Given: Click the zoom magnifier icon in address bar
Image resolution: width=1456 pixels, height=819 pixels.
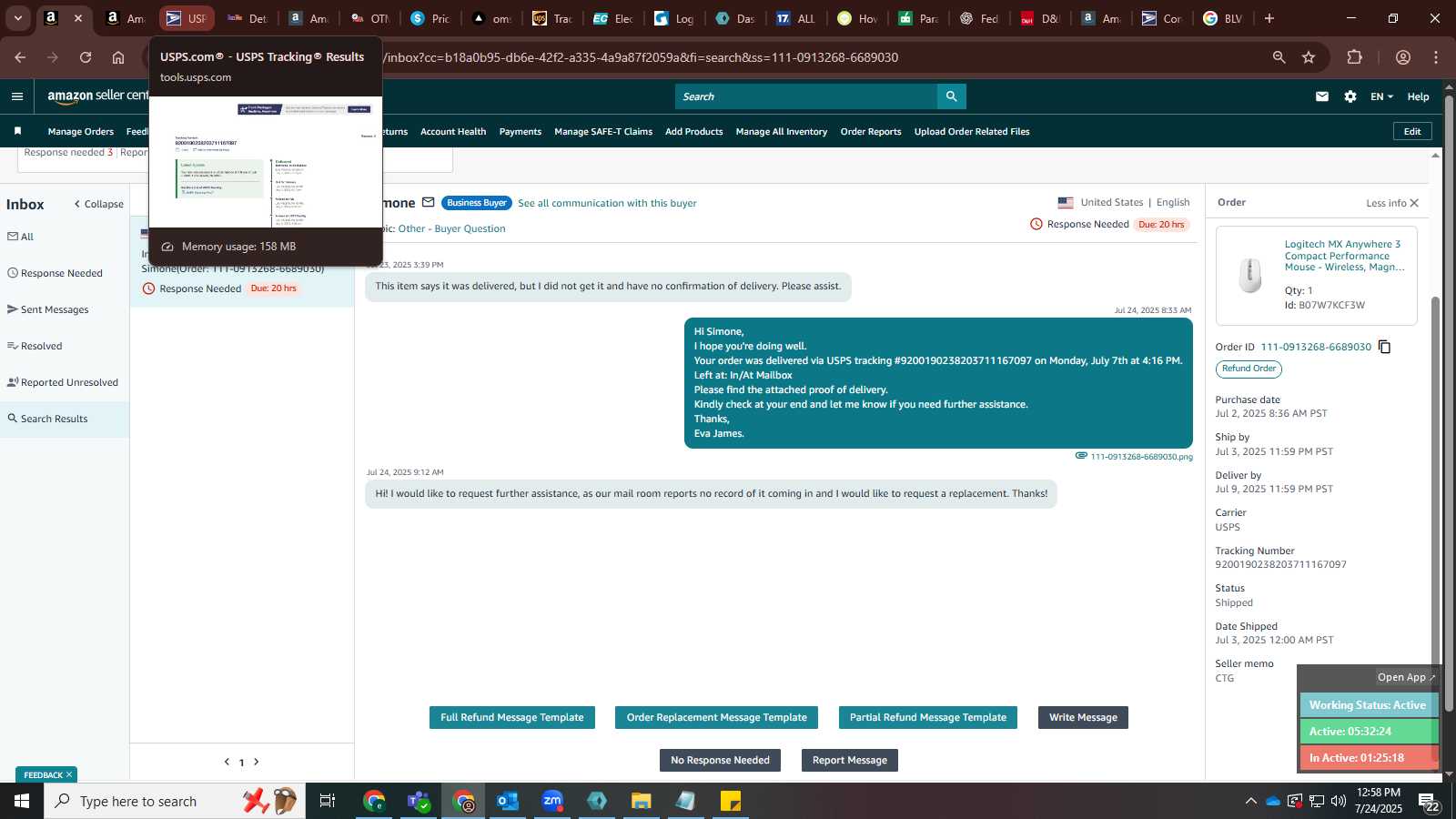Looking at the screenshot, I should tap(1279, 57).
